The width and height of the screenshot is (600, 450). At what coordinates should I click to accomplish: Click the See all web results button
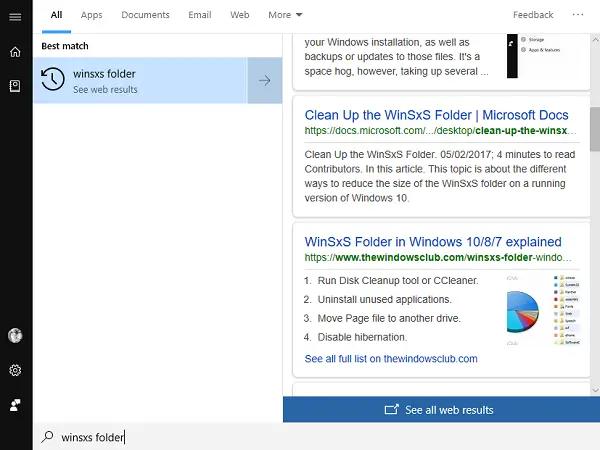pos(441,409)
